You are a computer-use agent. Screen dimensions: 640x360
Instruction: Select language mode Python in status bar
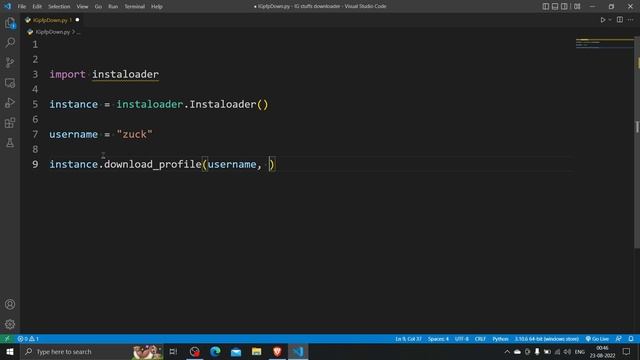pyautogui.click(x=500, y=339)
